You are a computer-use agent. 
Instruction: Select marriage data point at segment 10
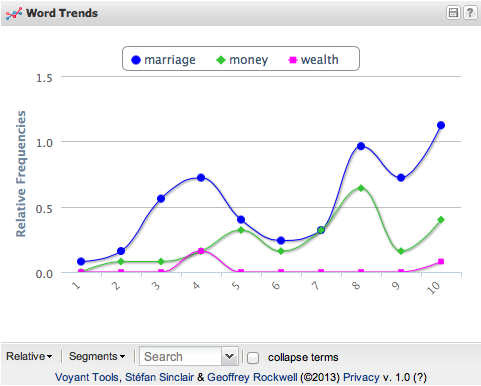pos(441,125)
